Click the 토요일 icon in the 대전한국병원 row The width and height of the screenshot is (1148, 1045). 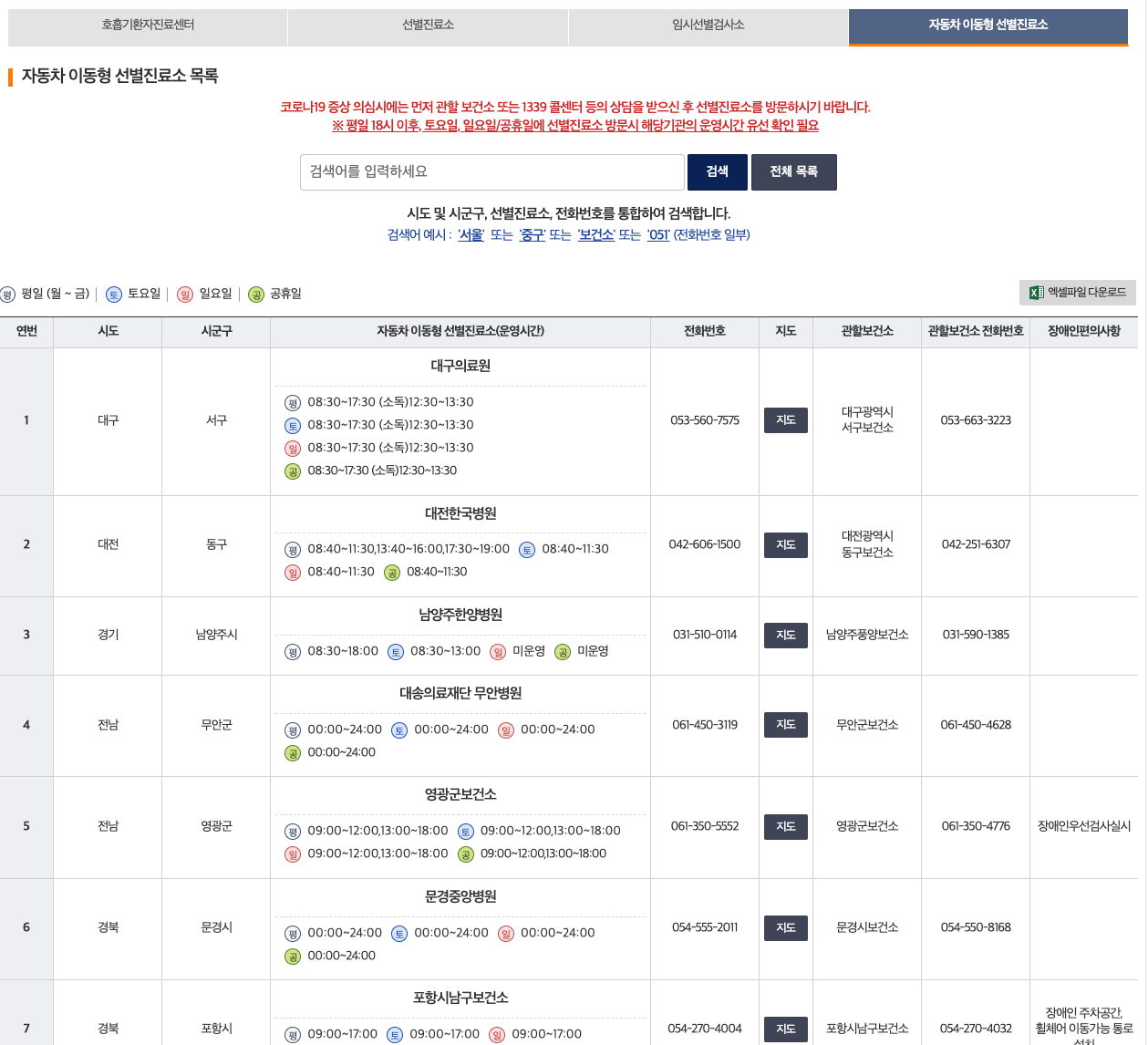pos(527,550)
